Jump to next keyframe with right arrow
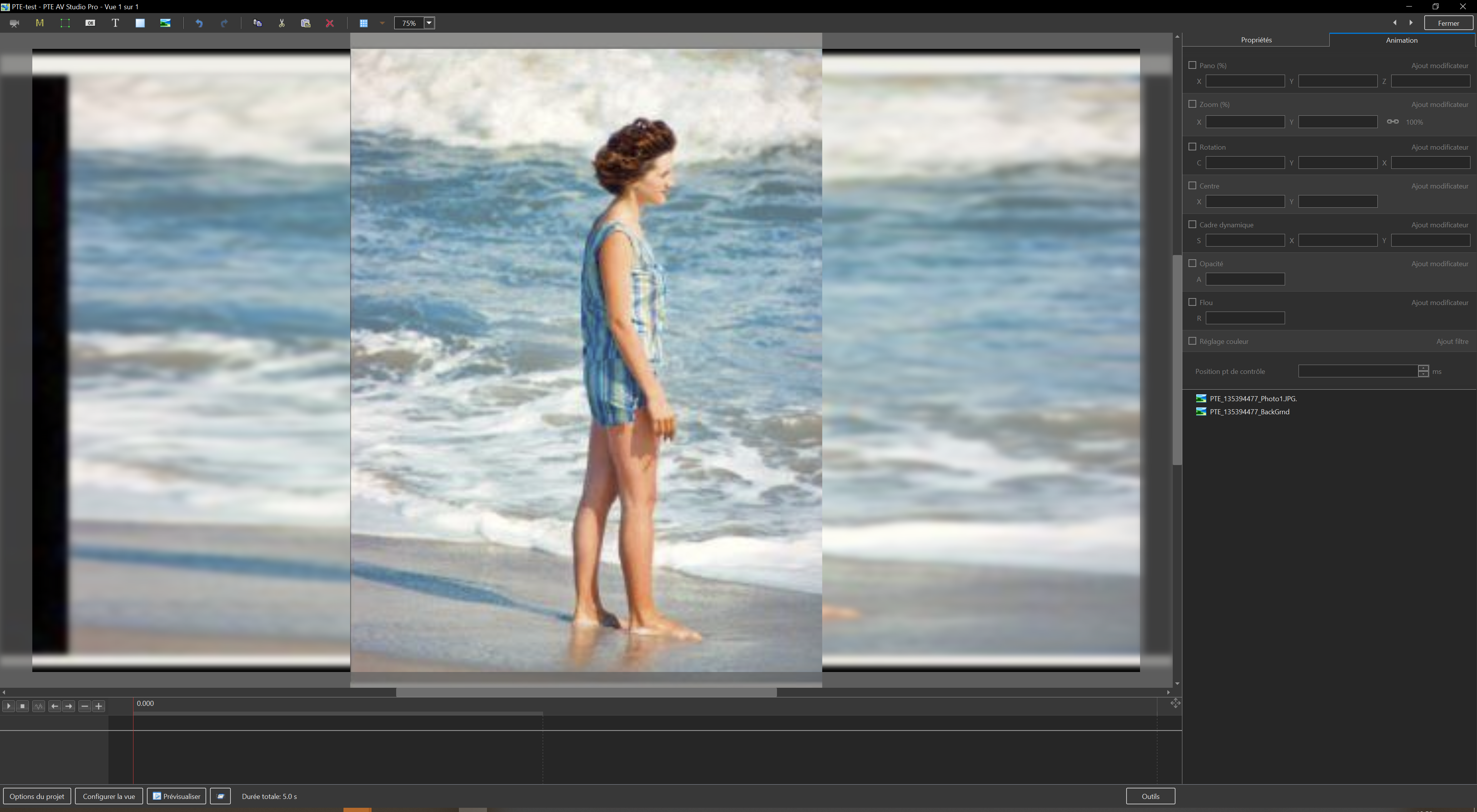The height and width of the screenshot is (812, 1477). tap(69, 707)
